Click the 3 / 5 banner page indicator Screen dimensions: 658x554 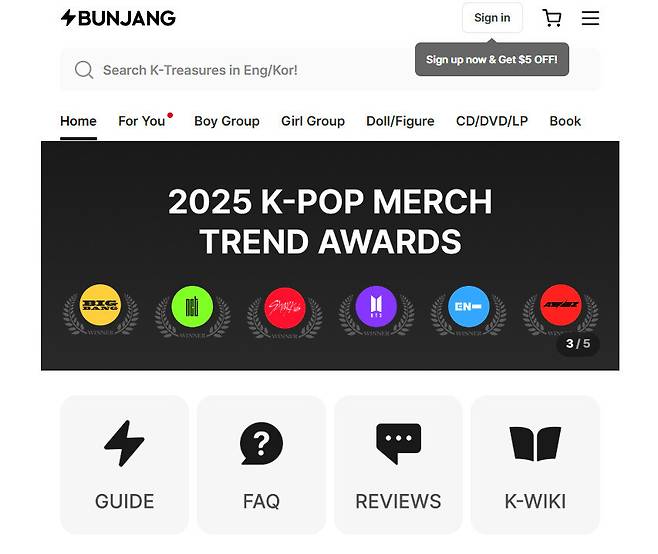(x=578, y=344)
